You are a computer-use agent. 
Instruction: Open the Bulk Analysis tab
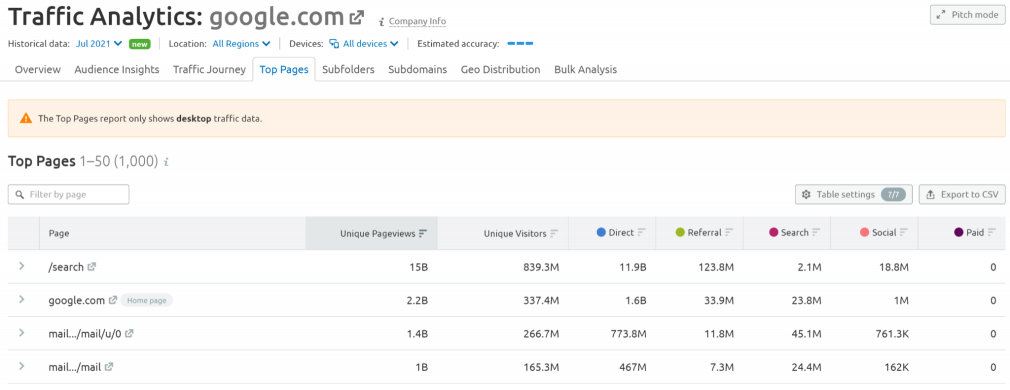coord(586,70)
